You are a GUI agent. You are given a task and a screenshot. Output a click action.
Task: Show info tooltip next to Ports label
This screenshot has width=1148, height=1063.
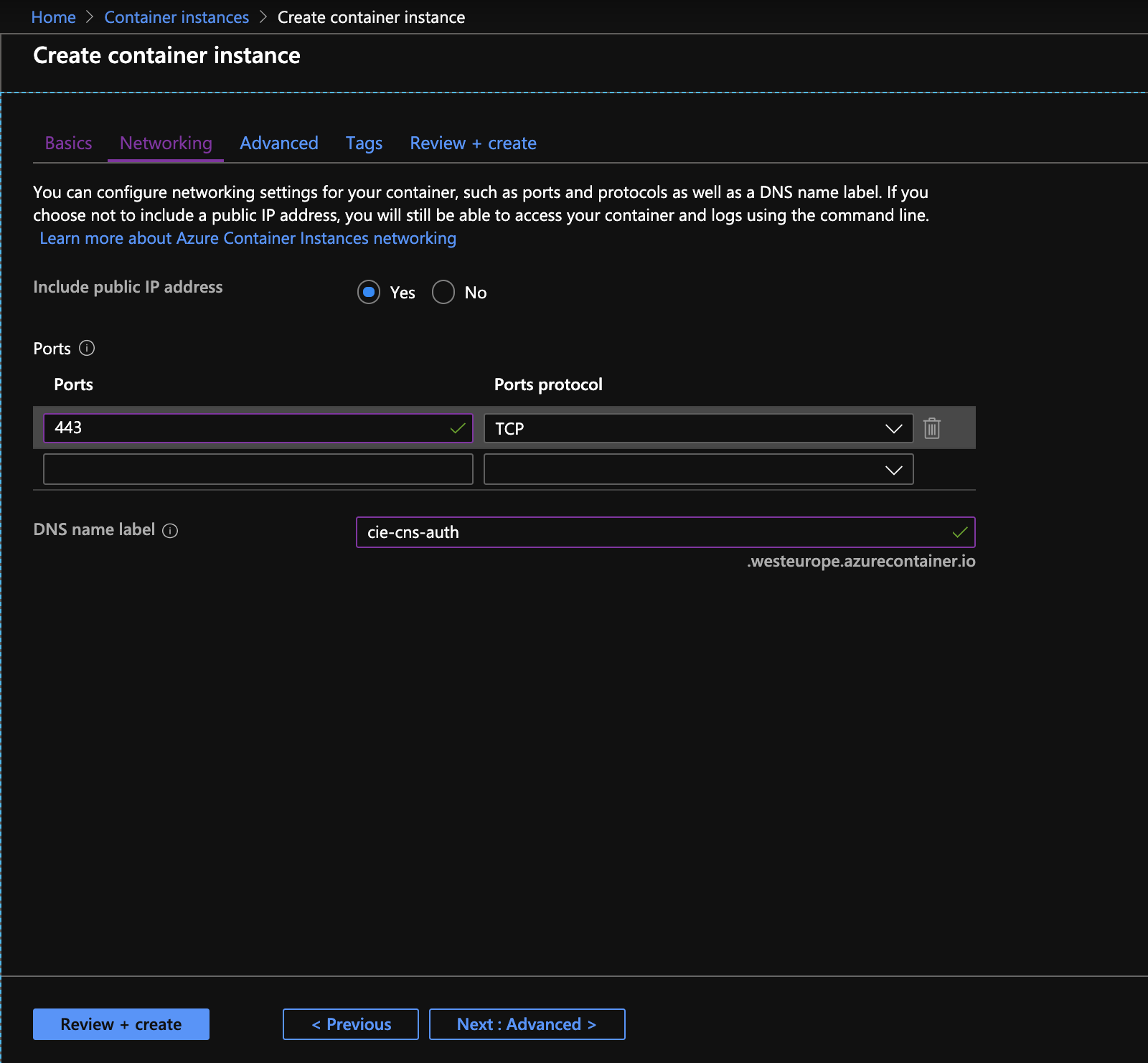coord(87,348)
